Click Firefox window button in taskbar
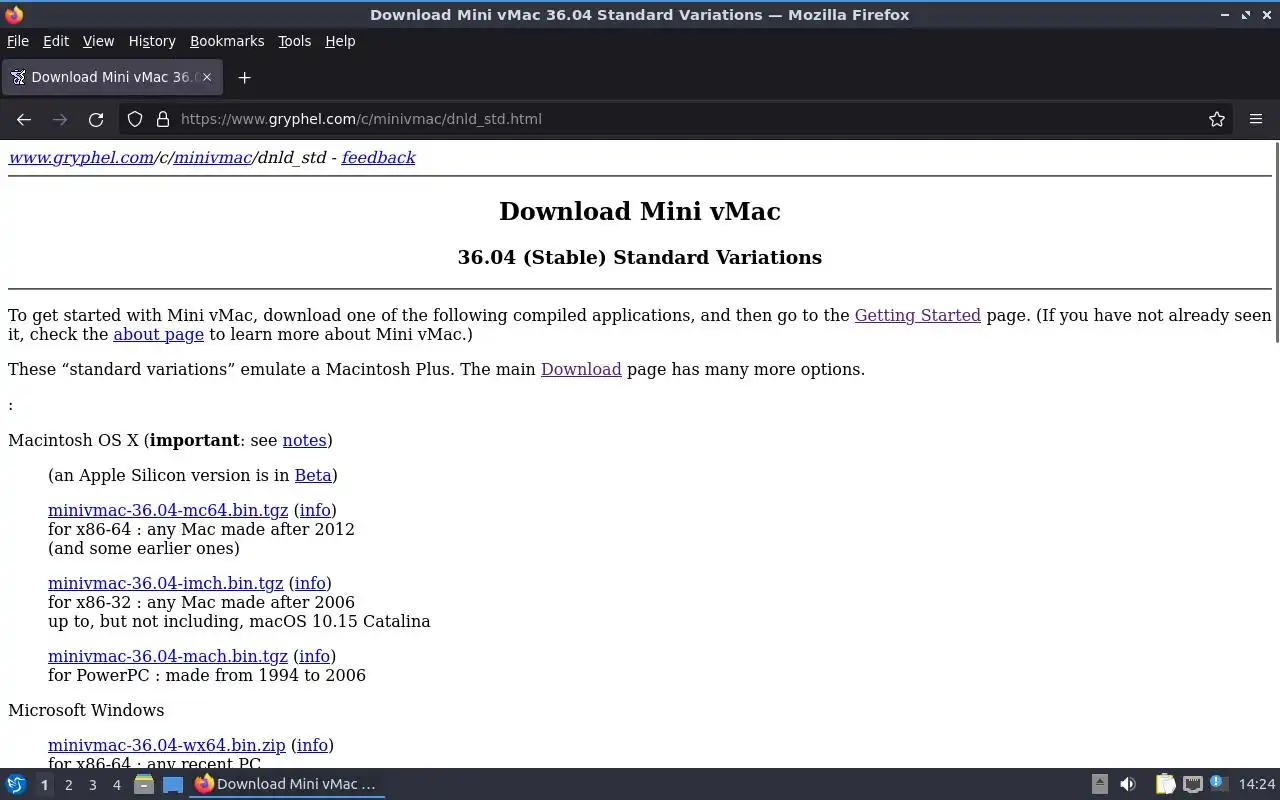1280x800 pixels. [x=287, y=784]
